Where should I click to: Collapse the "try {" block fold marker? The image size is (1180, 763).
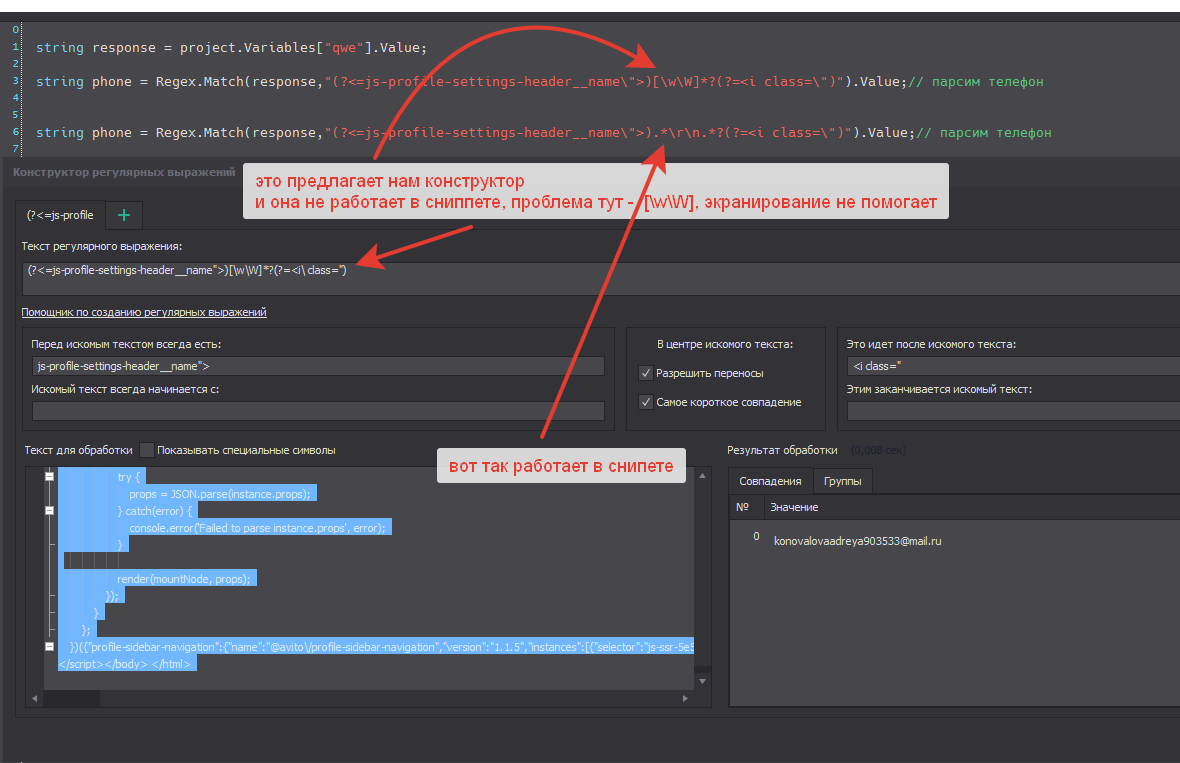click(50, 476)
